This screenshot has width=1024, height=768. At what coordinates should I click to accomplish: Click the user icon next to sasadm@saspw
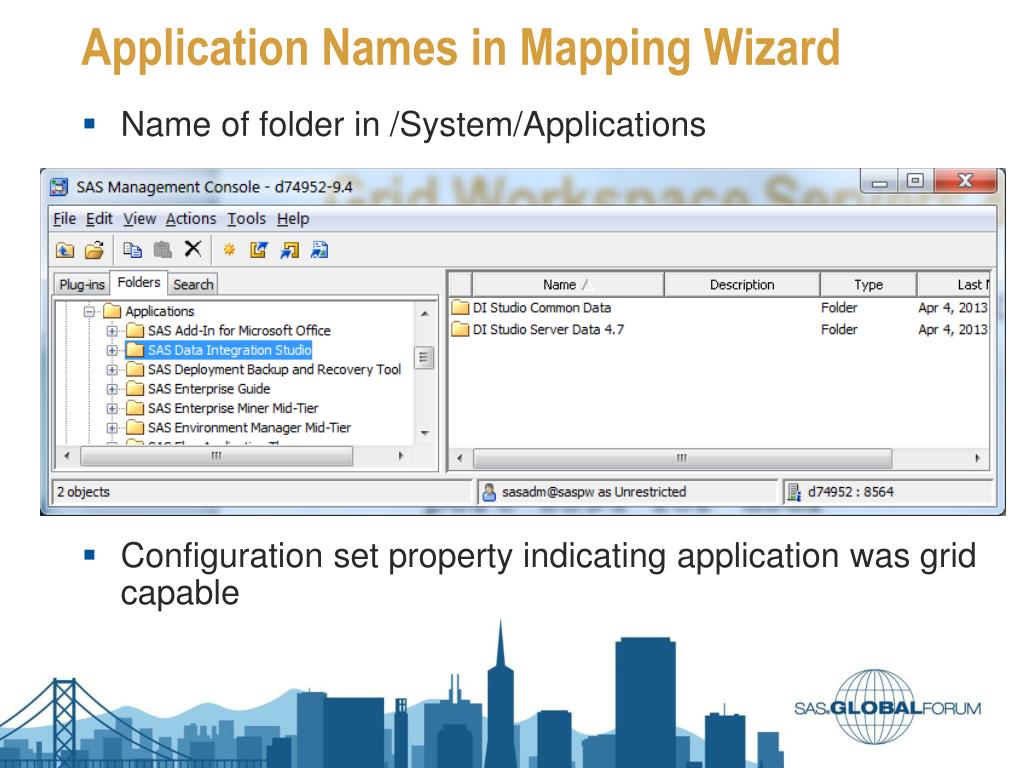coord(488,492)
